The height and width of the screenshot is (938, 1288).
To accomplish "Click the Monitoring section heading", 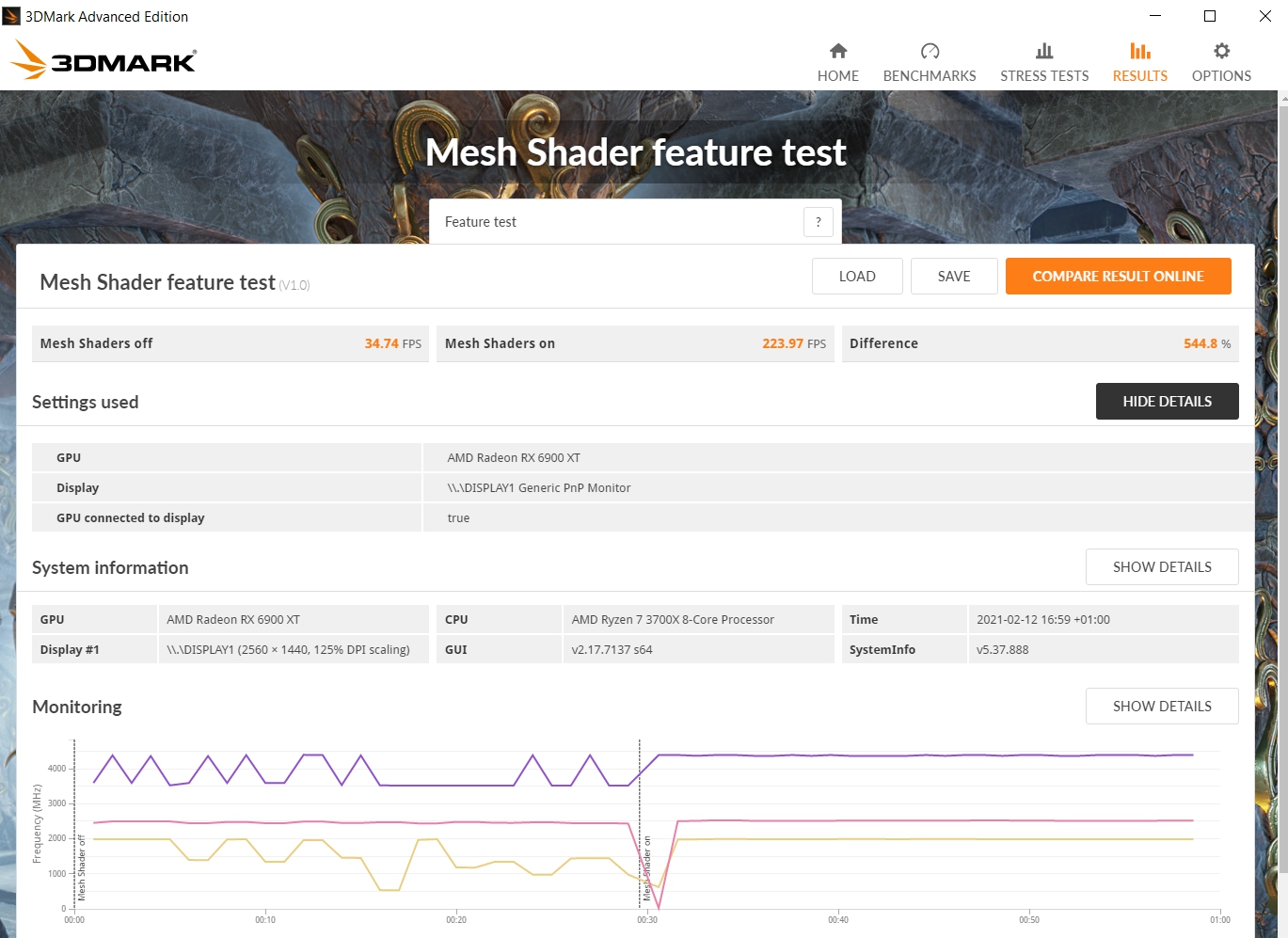I will point(77,707).
